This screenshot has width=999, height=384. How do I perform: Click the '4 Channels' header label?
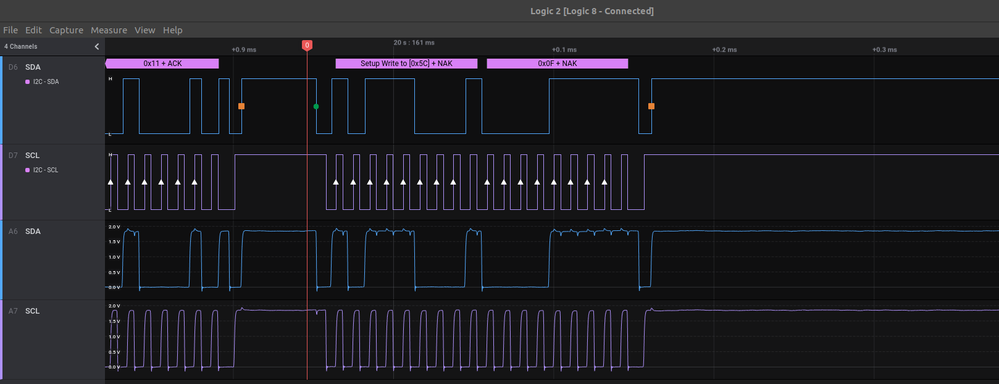20,46
